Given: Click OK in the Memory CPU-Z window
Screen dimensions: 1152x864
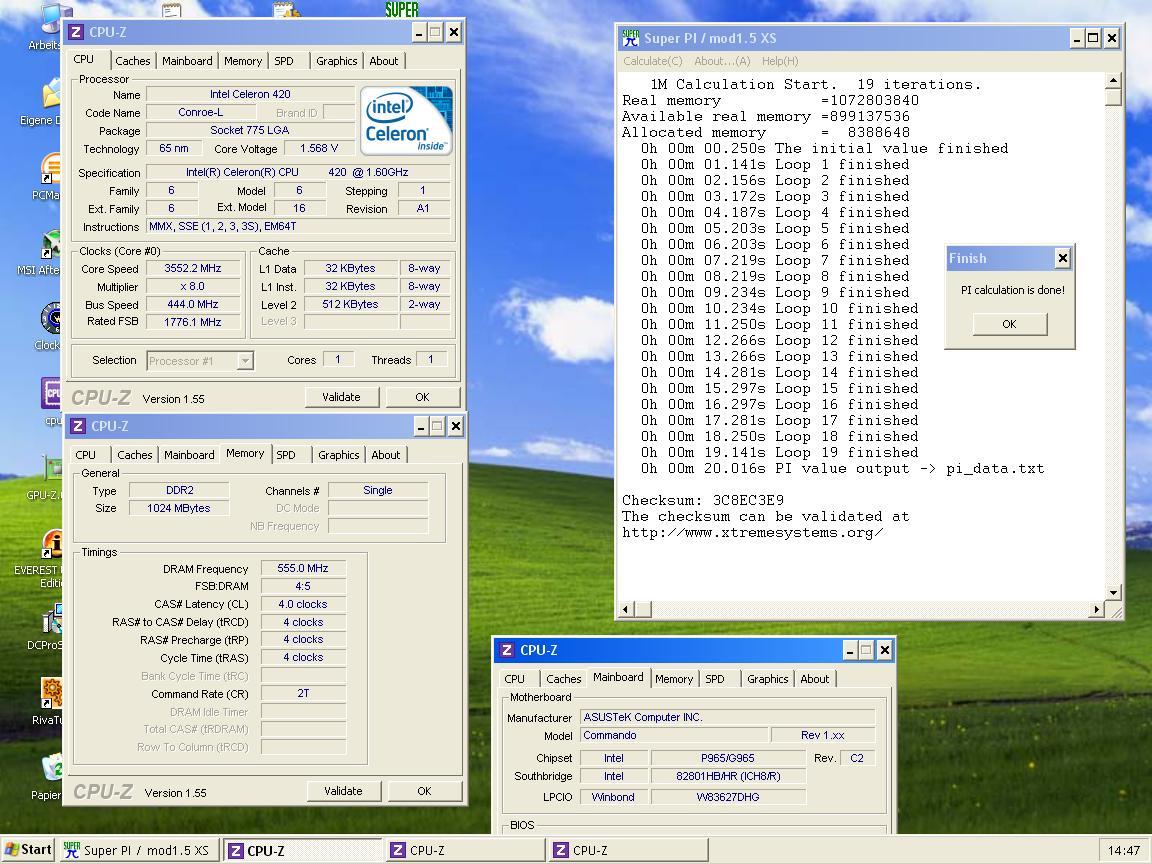Looking at the screenshot, I should pos(424,791).
